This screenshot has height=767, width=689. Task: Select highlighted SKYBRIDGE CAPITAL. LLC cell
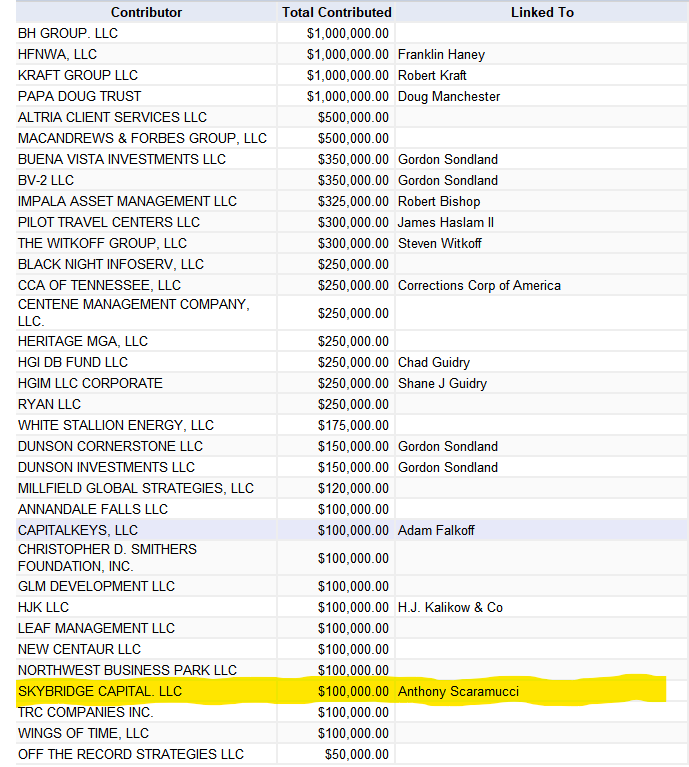coord(146,692)
